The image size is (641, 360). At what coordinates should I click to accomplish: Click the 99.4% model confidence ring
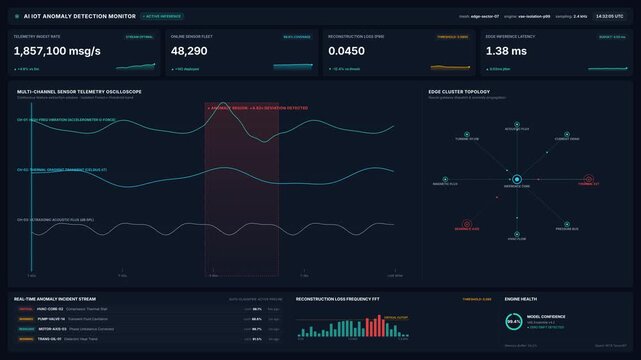(513, 322)
